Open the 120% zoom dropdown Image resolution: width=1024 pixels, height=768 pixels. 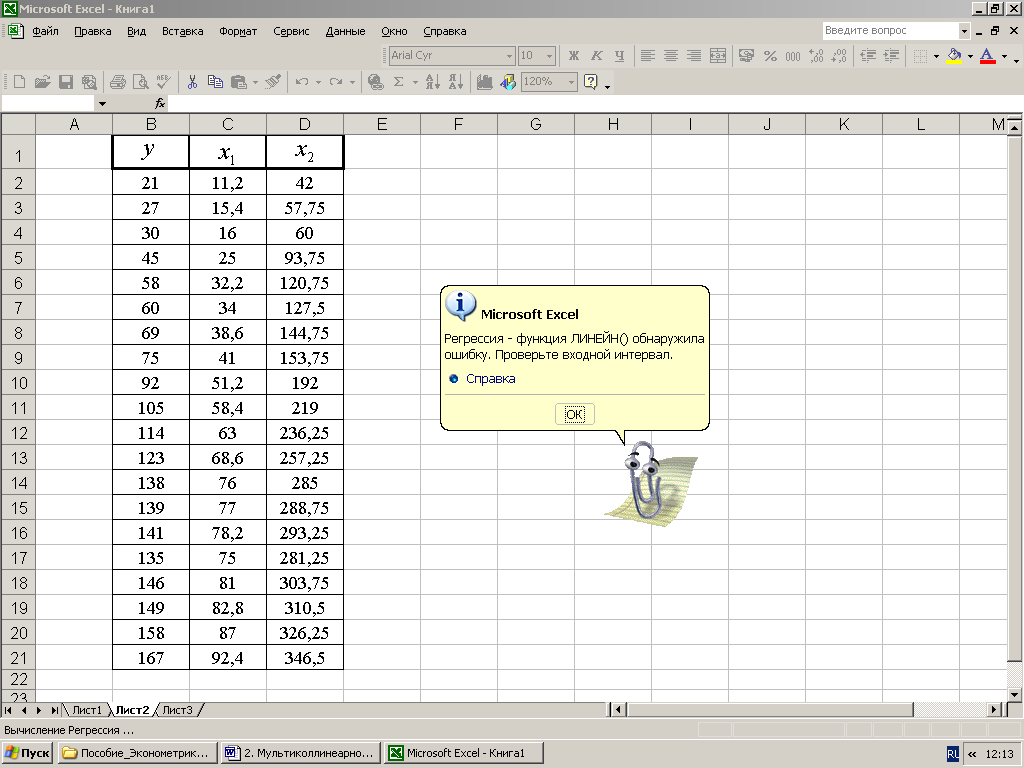tap(571, 82)
